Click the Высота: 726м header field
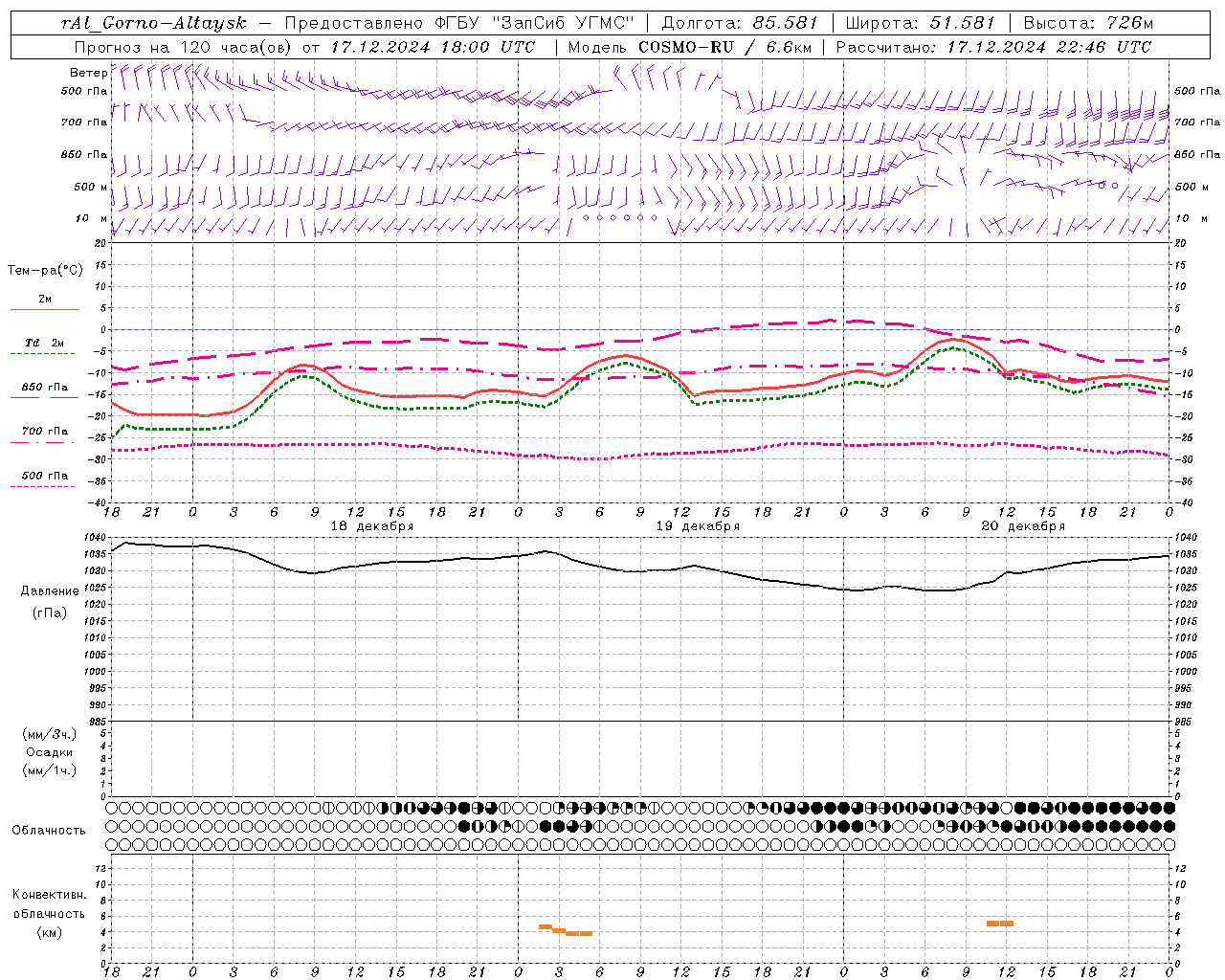The width and height of the screenshot is (1225, 980). tap(1088, 23)
